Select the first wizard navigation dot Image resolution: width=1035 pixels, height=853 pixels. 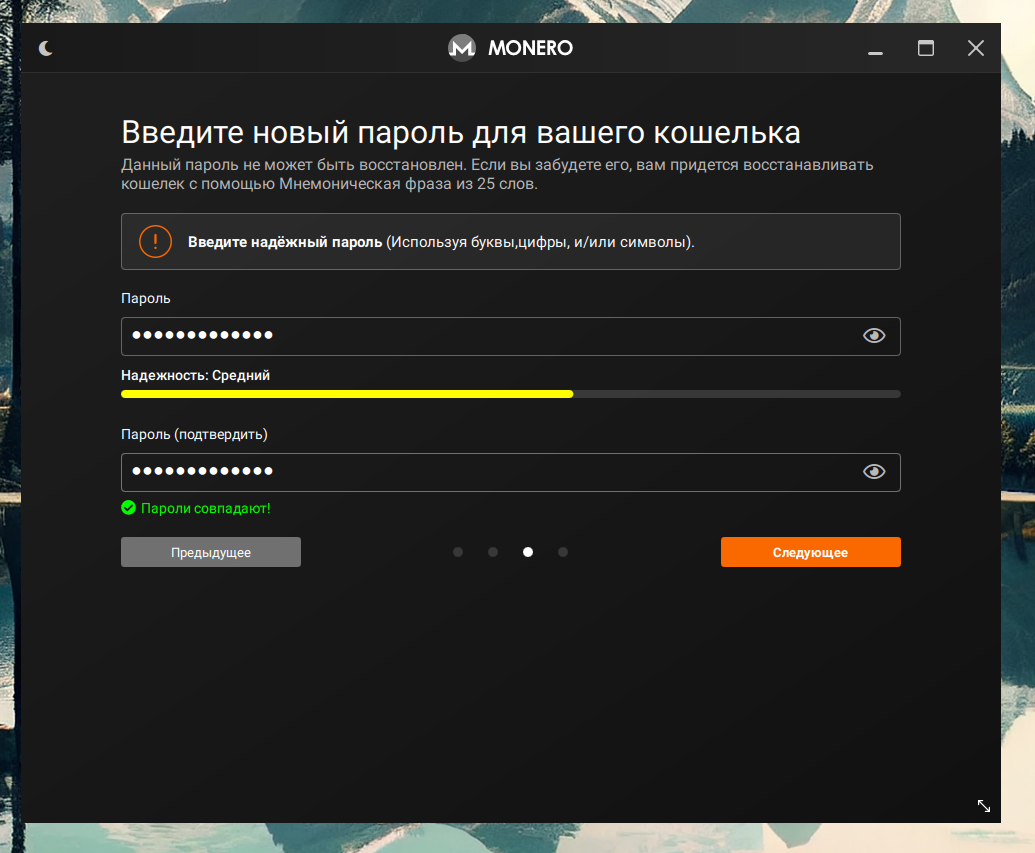click(x=458, y=551)
